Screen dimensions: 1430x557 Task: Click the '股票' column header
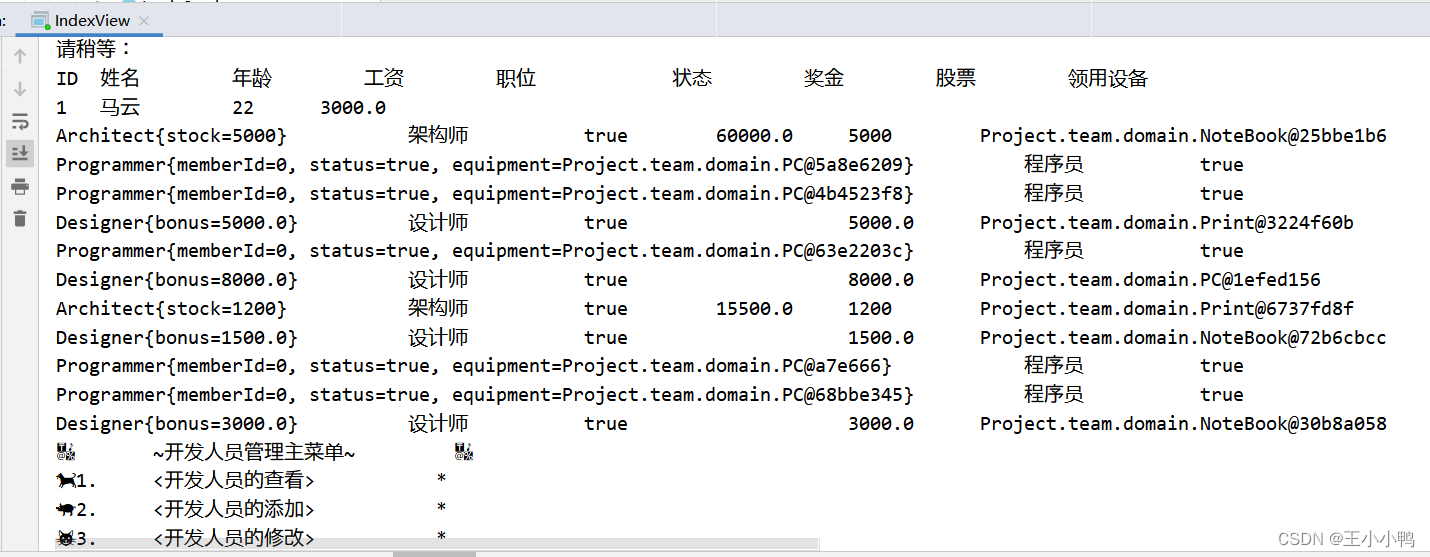(956, 78)
